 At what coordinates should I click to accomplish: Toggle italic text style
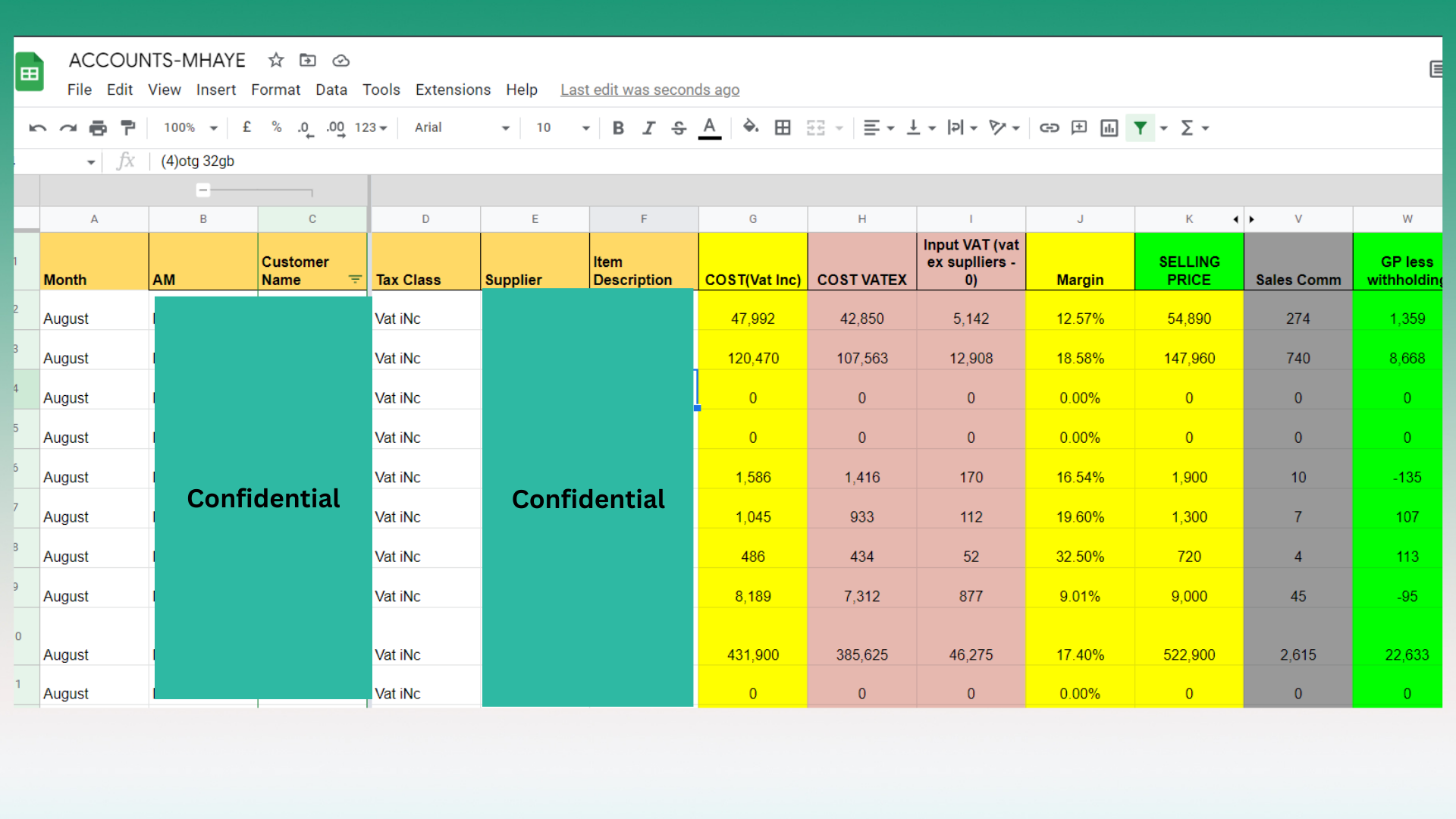(648, 127)
